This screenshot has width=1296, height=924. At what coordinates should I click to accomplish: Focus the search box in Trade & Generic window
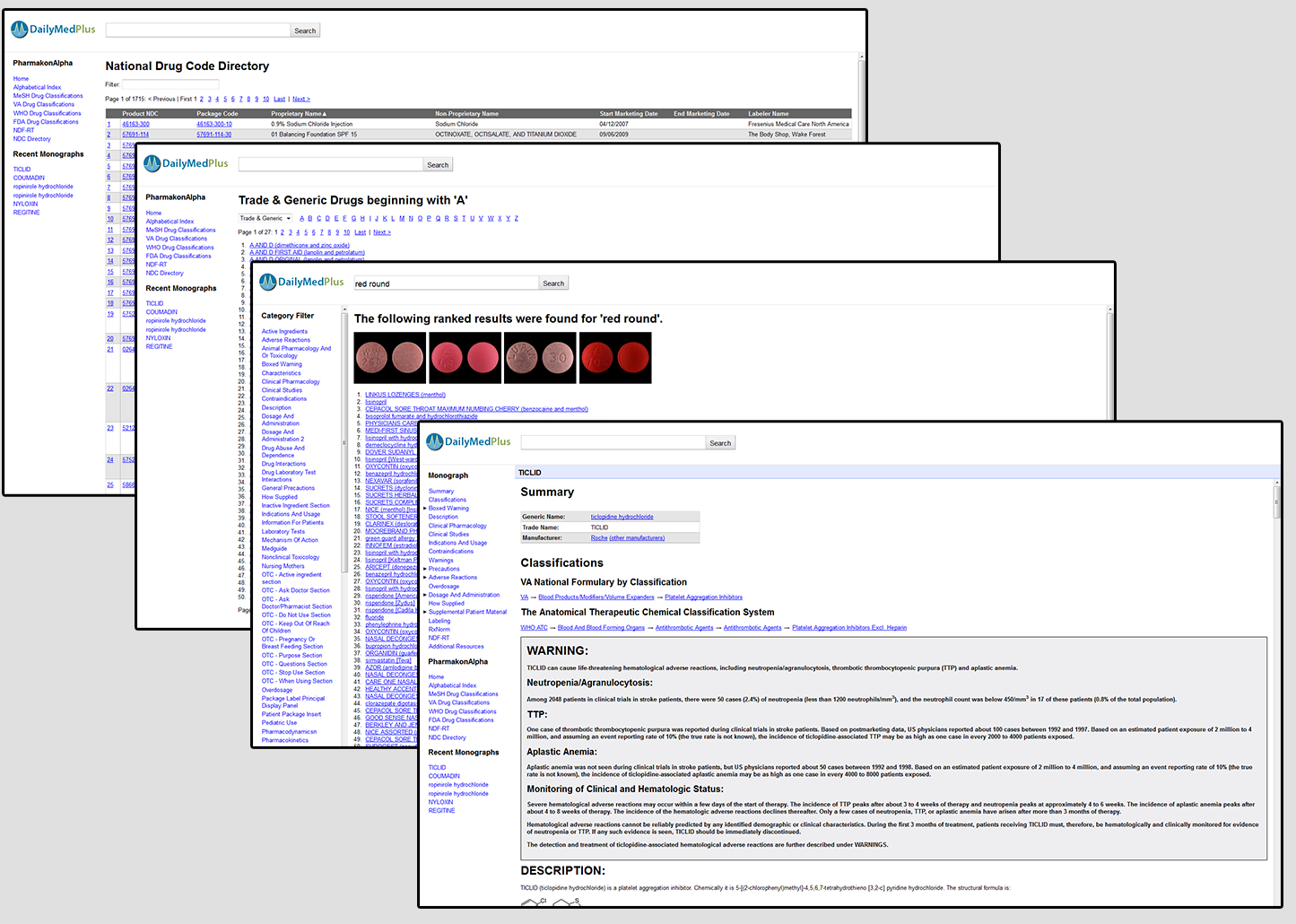[331, 165]
